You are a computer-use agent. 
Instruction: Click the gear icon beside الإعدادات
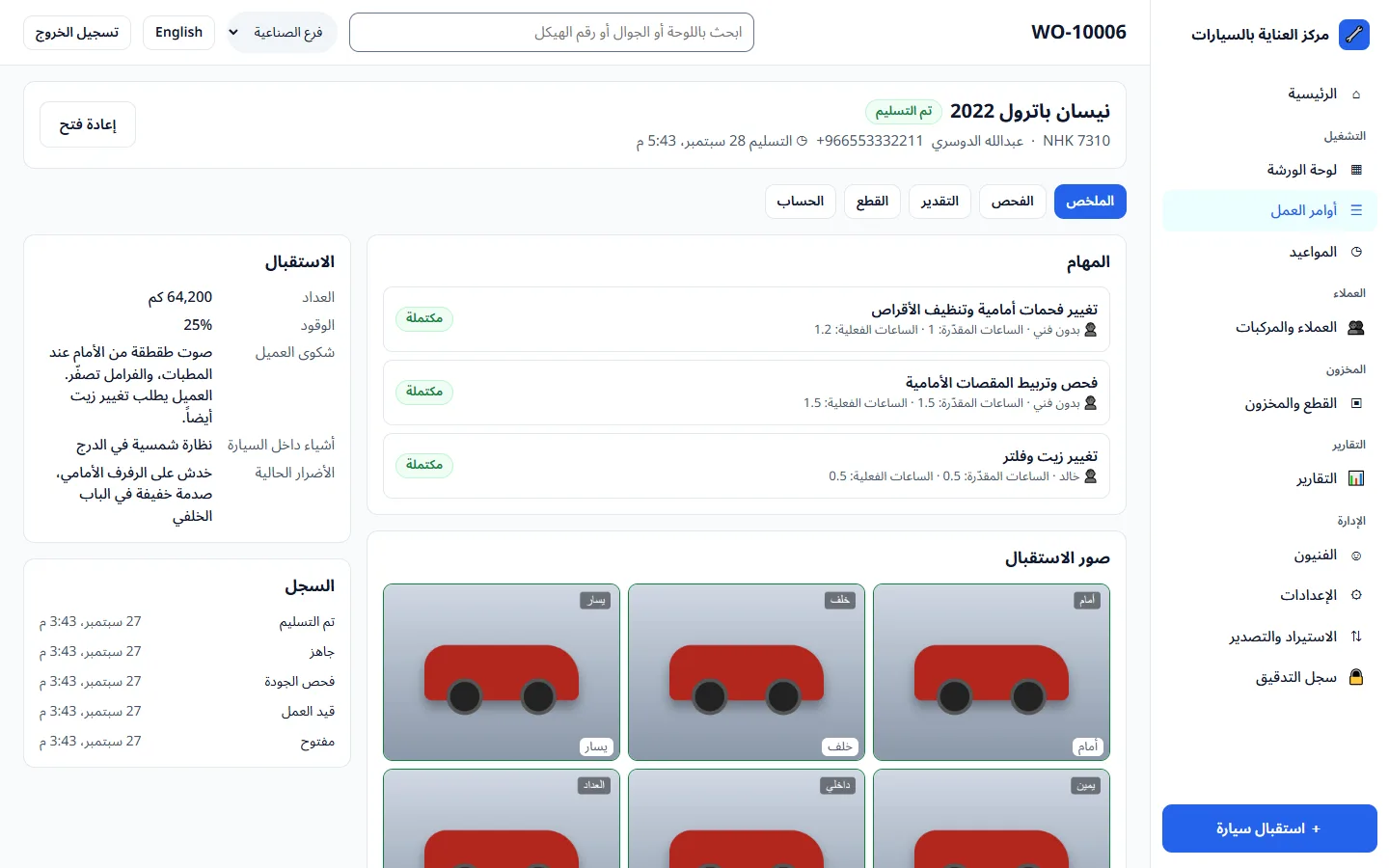pos(1356,595)
